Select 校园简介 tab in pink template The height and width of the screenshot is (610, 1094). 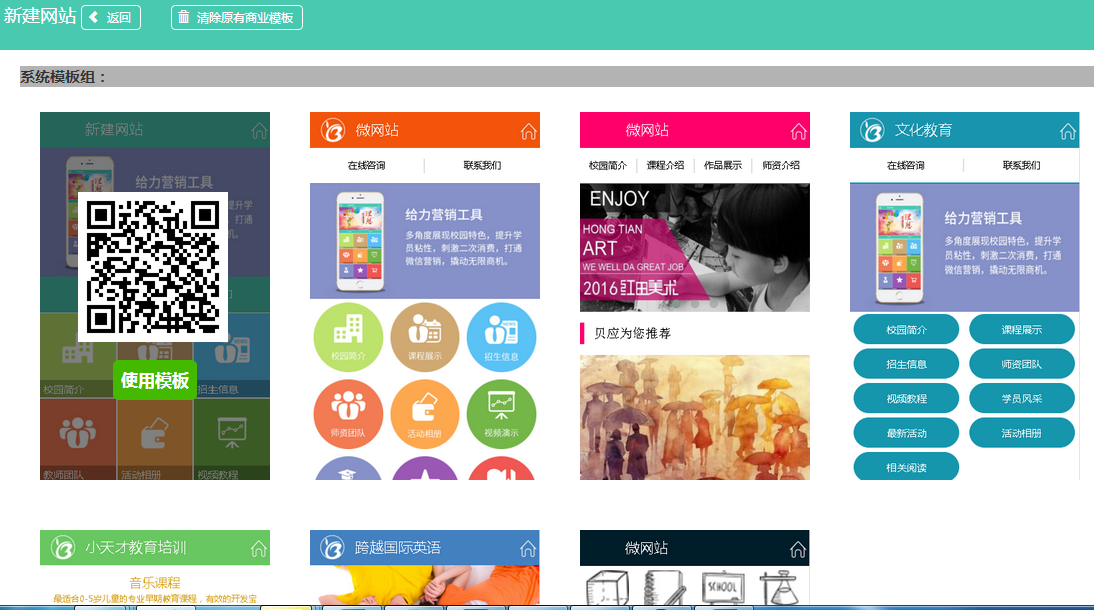click(608, 165)
